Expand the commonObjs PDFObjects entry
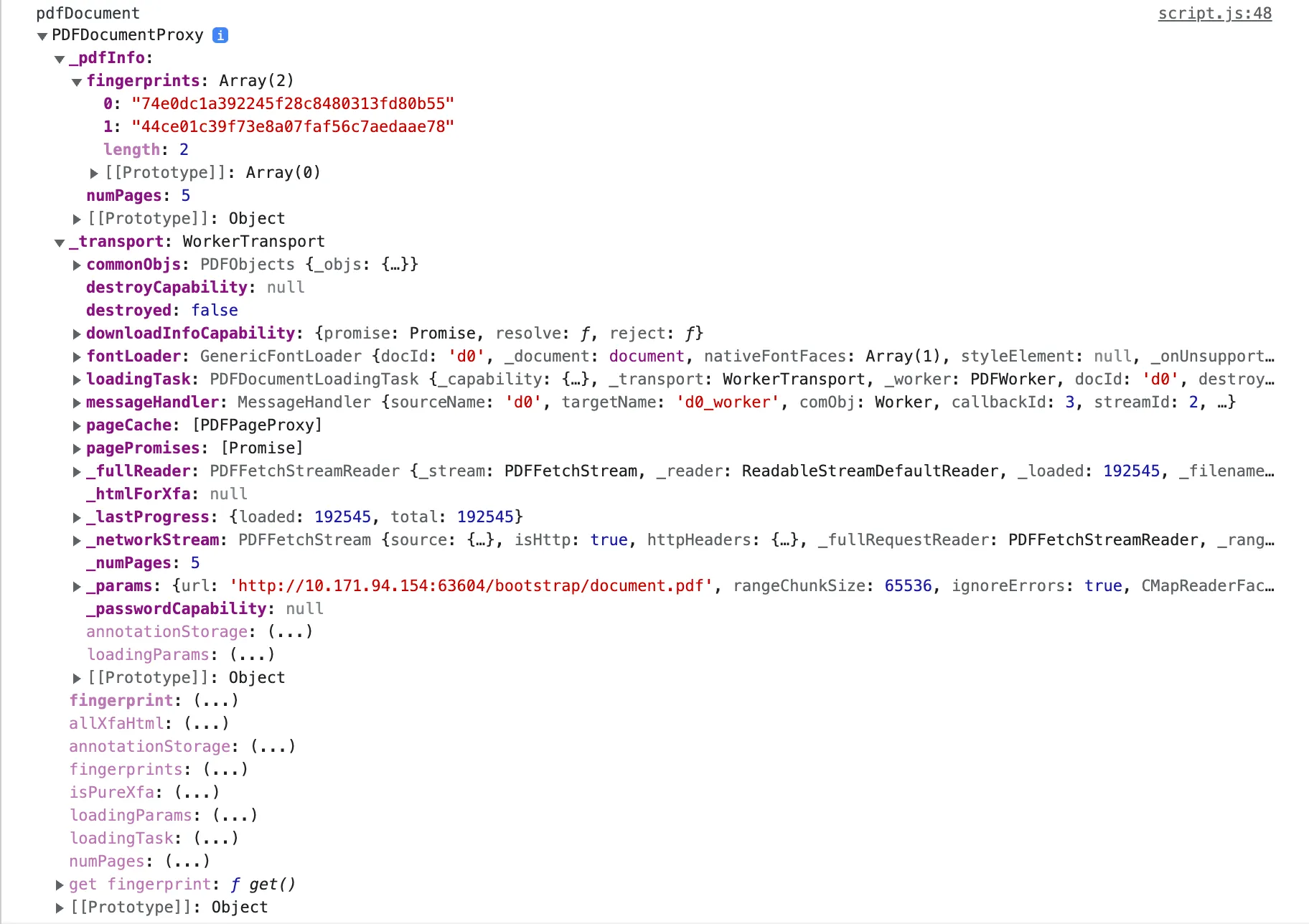Viewport: 1309px width, 924px height. click(x=77, y=264)
